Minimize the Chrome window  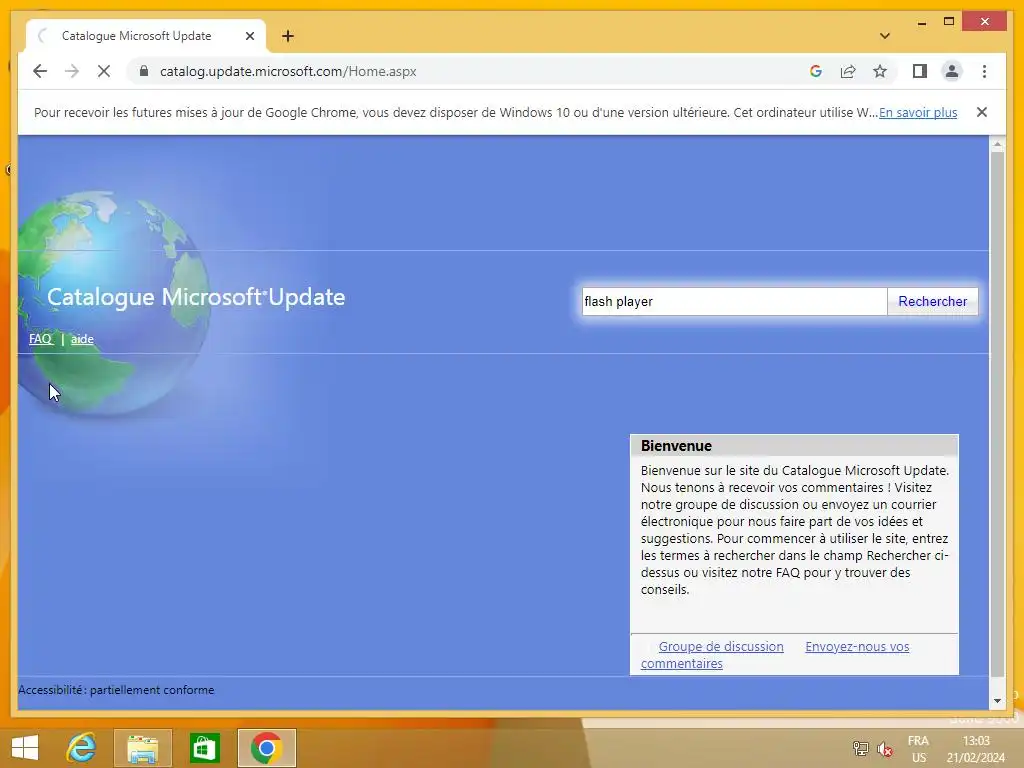pyautogui.click(x=921, y=22)
